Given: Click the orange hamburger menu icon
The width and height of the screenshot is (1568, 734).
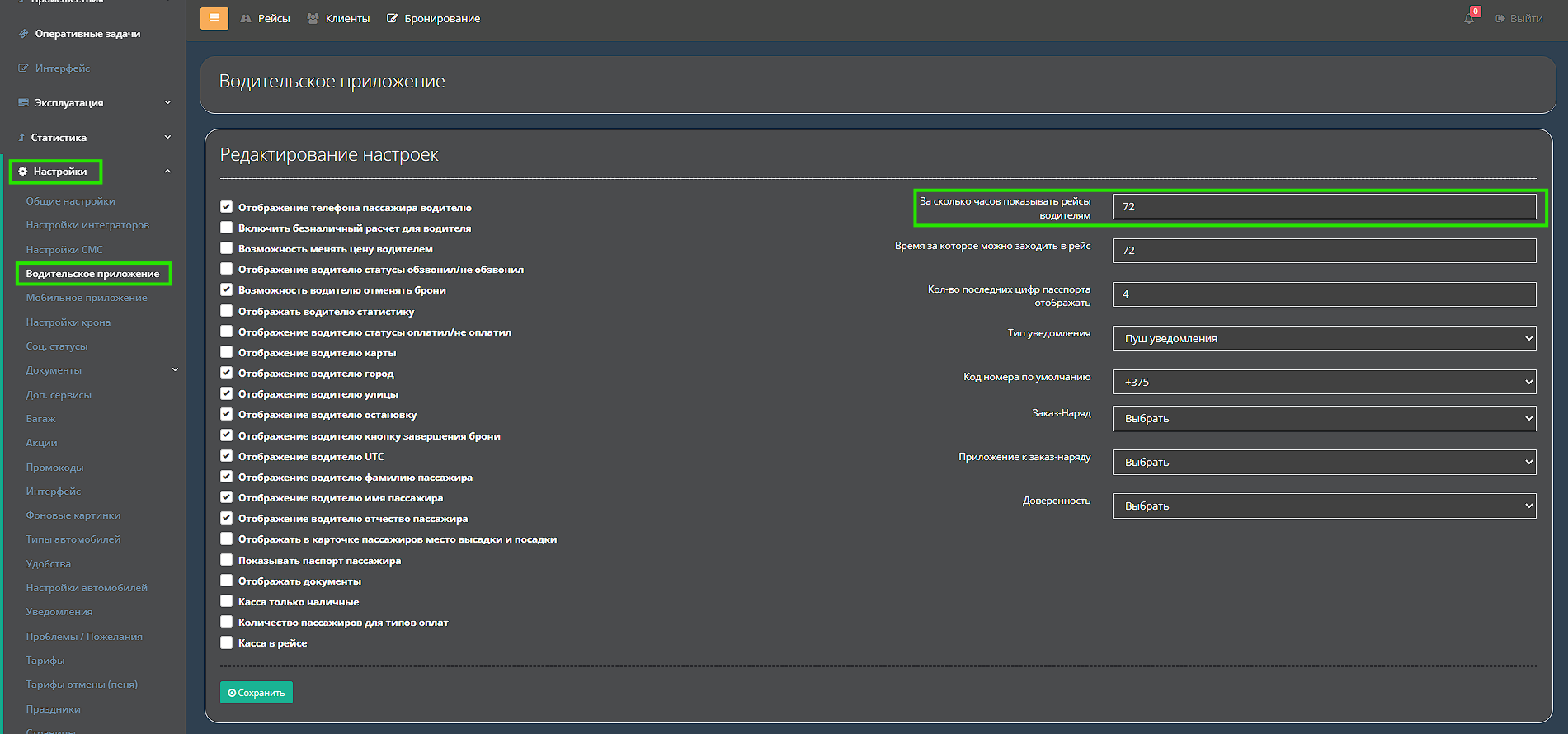Looking at the screenshot, I should coord(214,18).
